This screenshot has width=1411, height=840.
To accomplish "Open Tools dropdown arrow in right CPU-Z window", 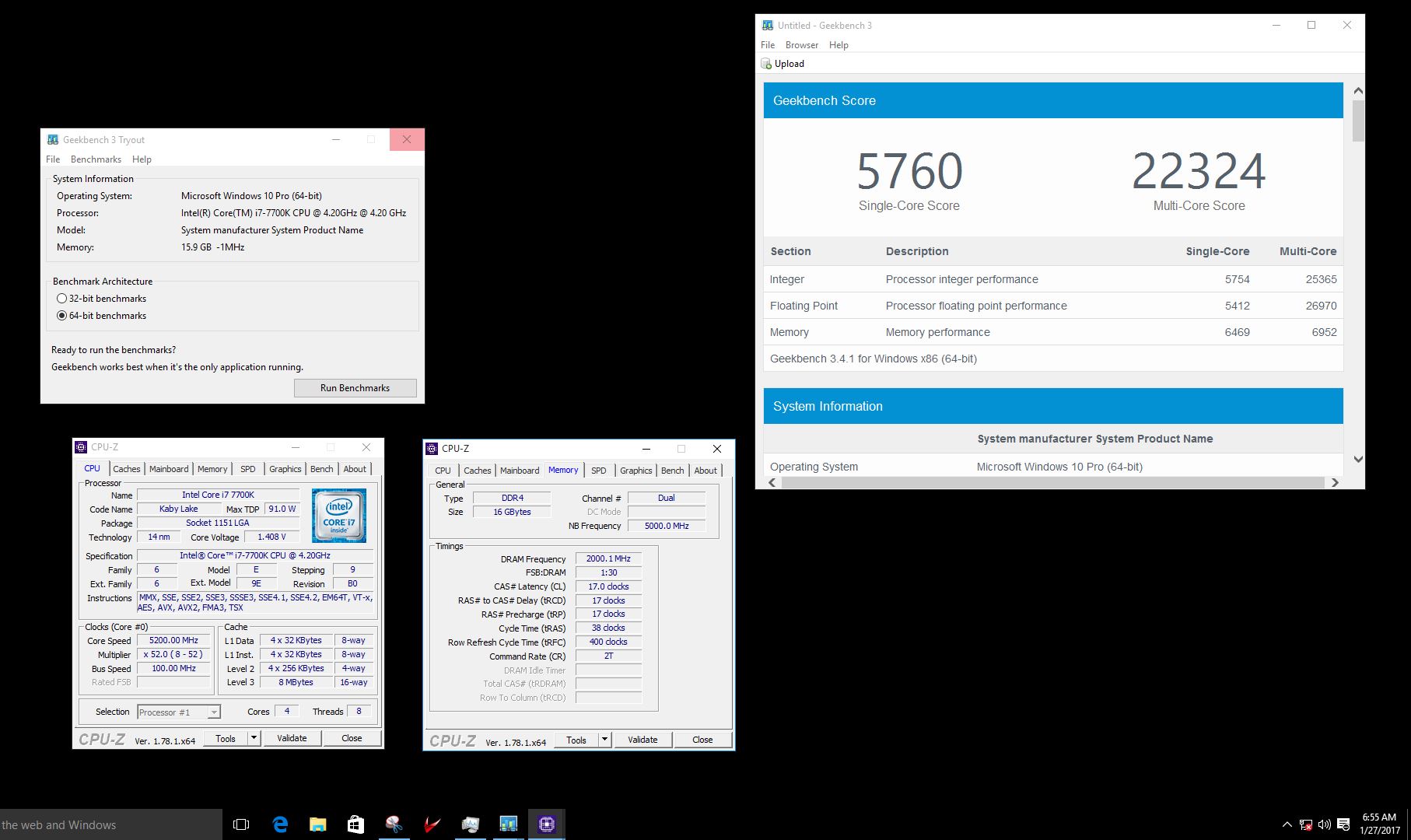I will 604,740.
